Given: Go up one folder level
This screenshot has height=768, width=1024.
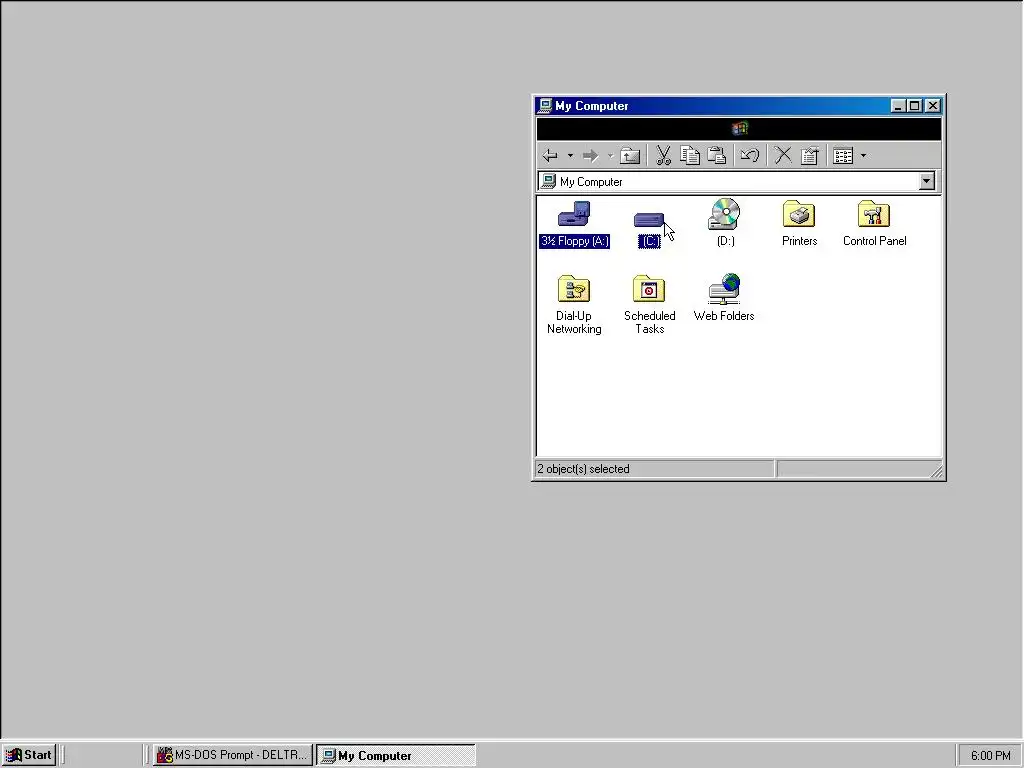Looking at the screenshot, I should point(630,155).
